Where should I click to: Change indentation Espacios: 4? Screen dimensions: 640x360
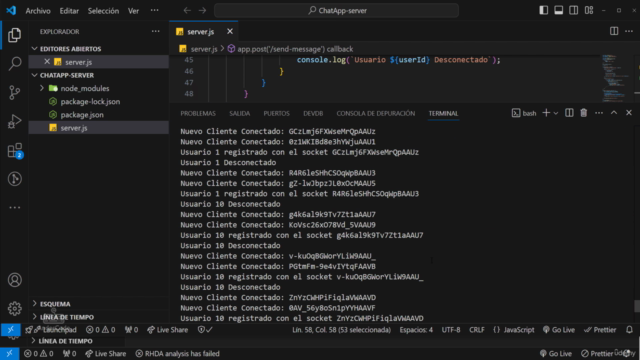(x=416, y=330)
